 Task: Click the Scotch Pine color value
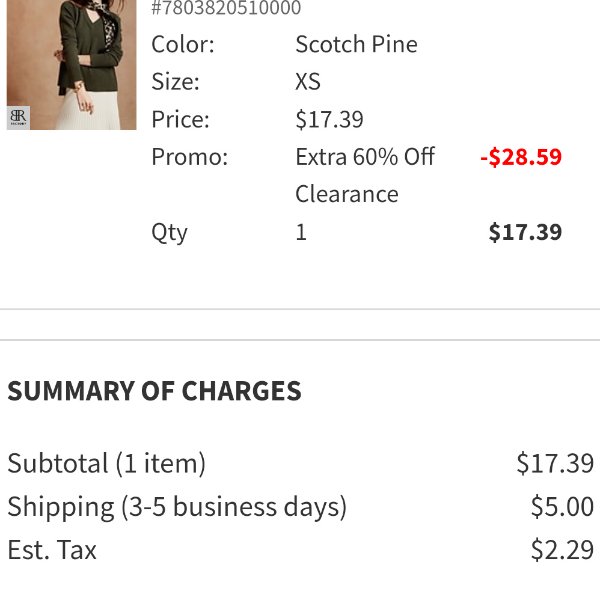pos(356,44)
